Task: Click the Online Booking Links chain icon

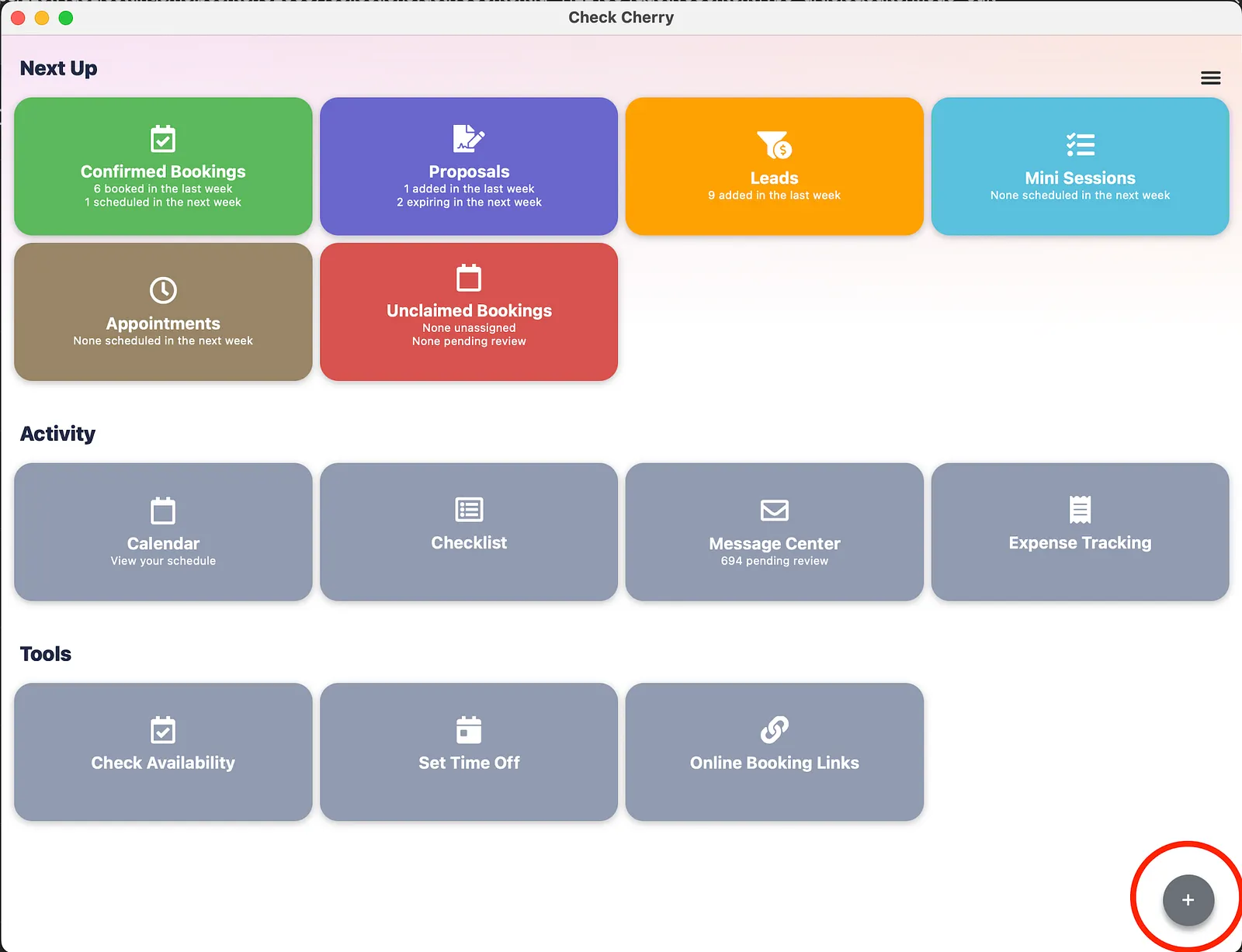Action: pyautogui.click(x=775, y=729)
